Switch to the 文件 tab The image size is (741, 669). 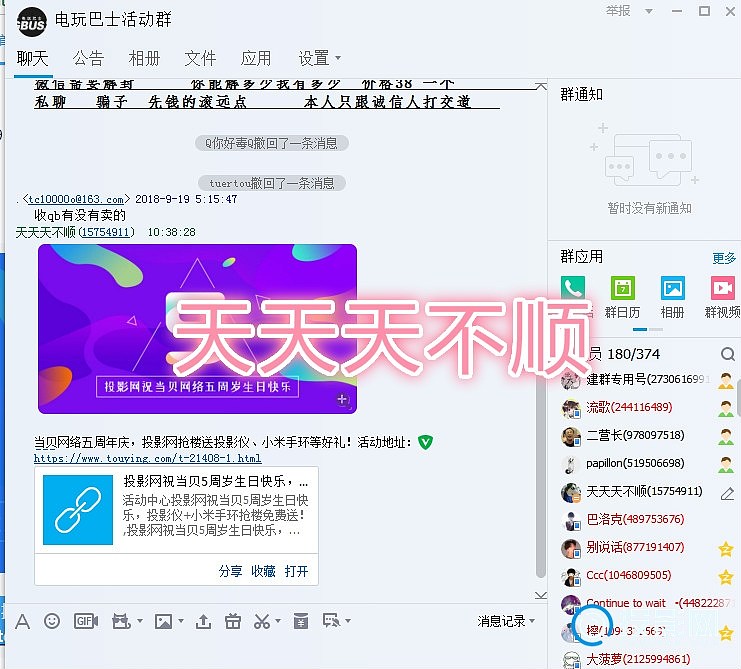[200, 59]
